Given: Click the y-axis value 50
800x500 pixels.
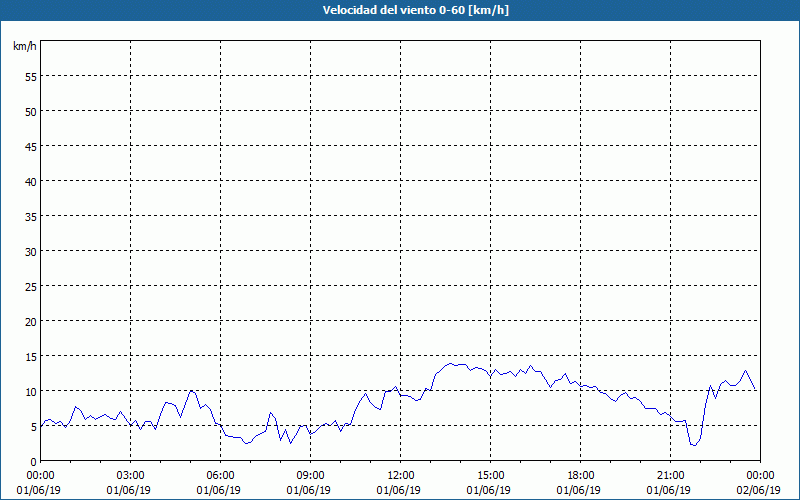Looking at the screenshot, I should (x=31, y=112).
